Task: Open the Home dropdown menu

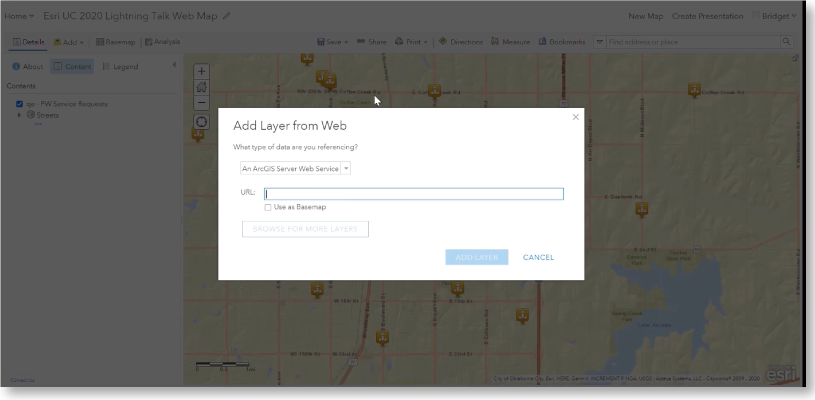Action: pos(19,16)
